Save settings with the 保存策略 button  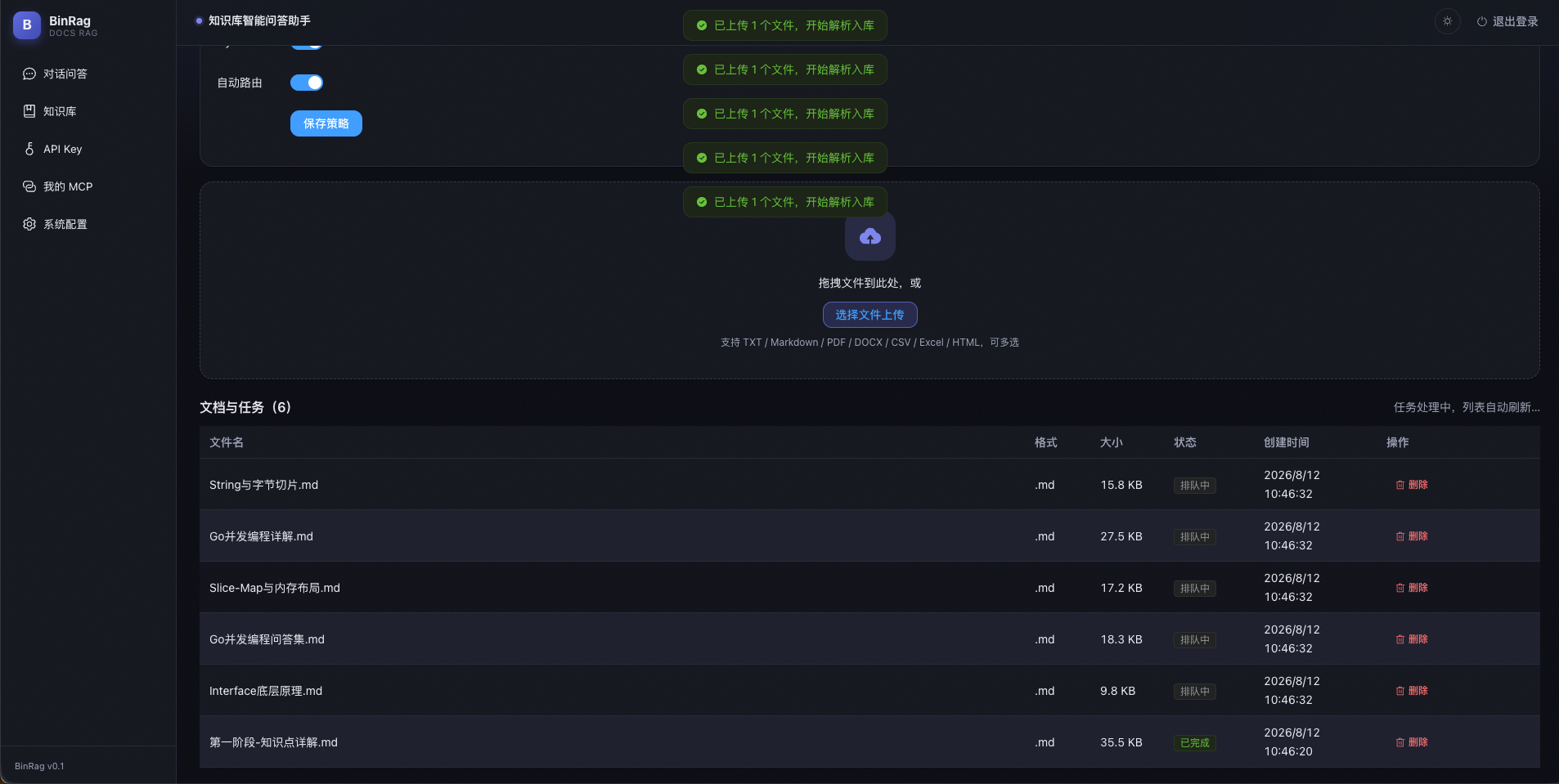(326, 123)
